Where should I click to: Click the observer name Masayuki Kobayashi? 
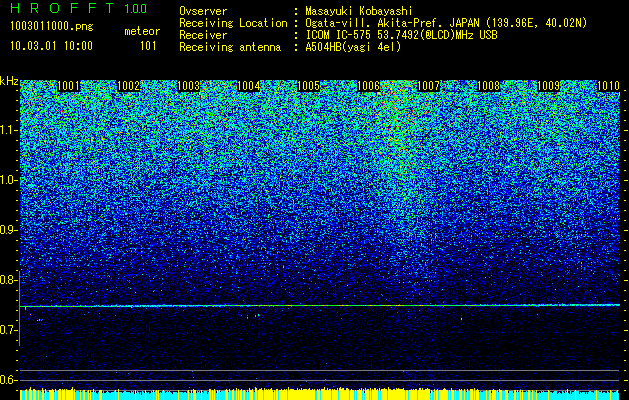coord(359,11)
